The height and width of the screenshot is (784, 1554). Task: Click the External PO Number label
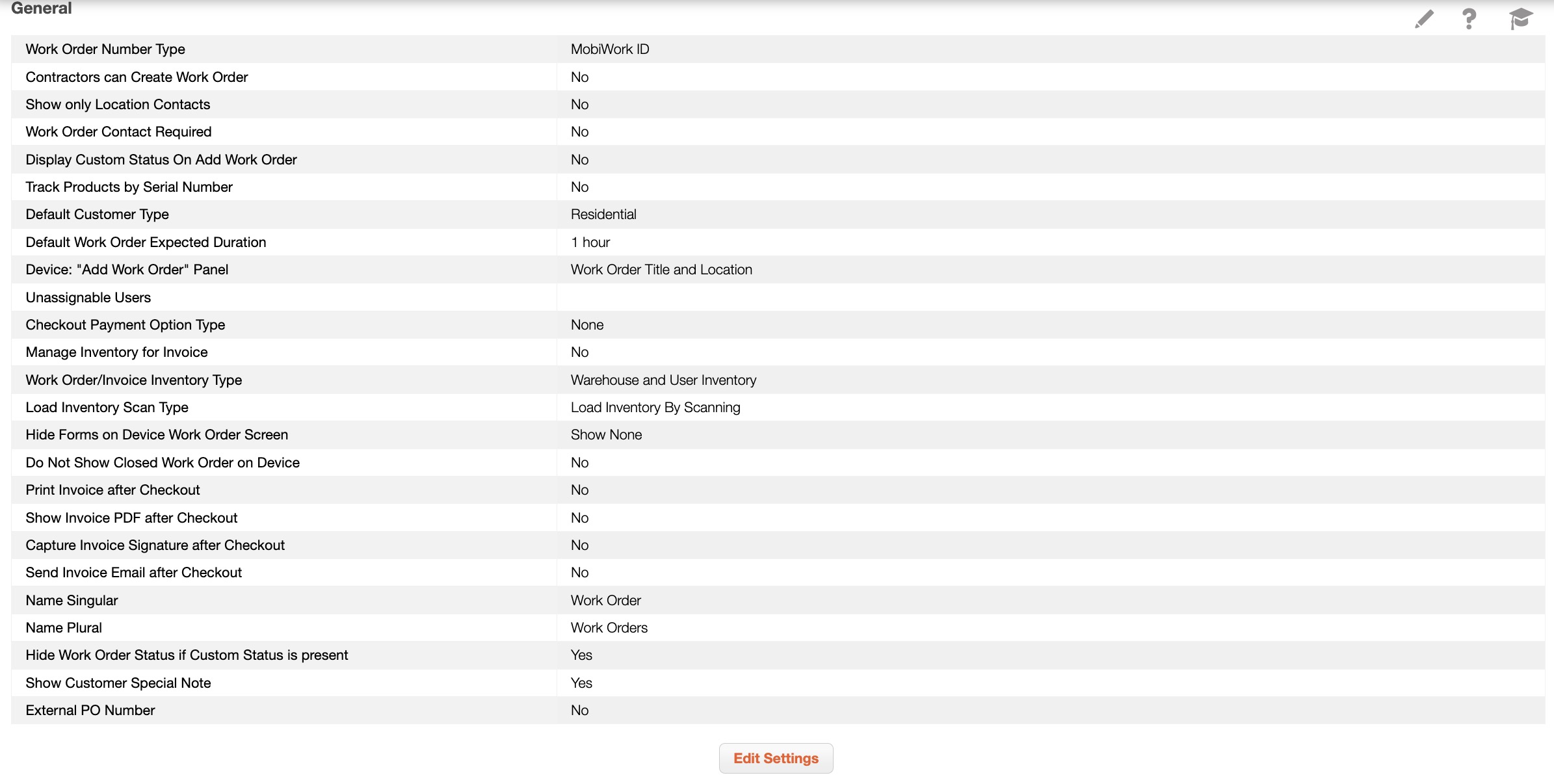click(x=90, y=711)
